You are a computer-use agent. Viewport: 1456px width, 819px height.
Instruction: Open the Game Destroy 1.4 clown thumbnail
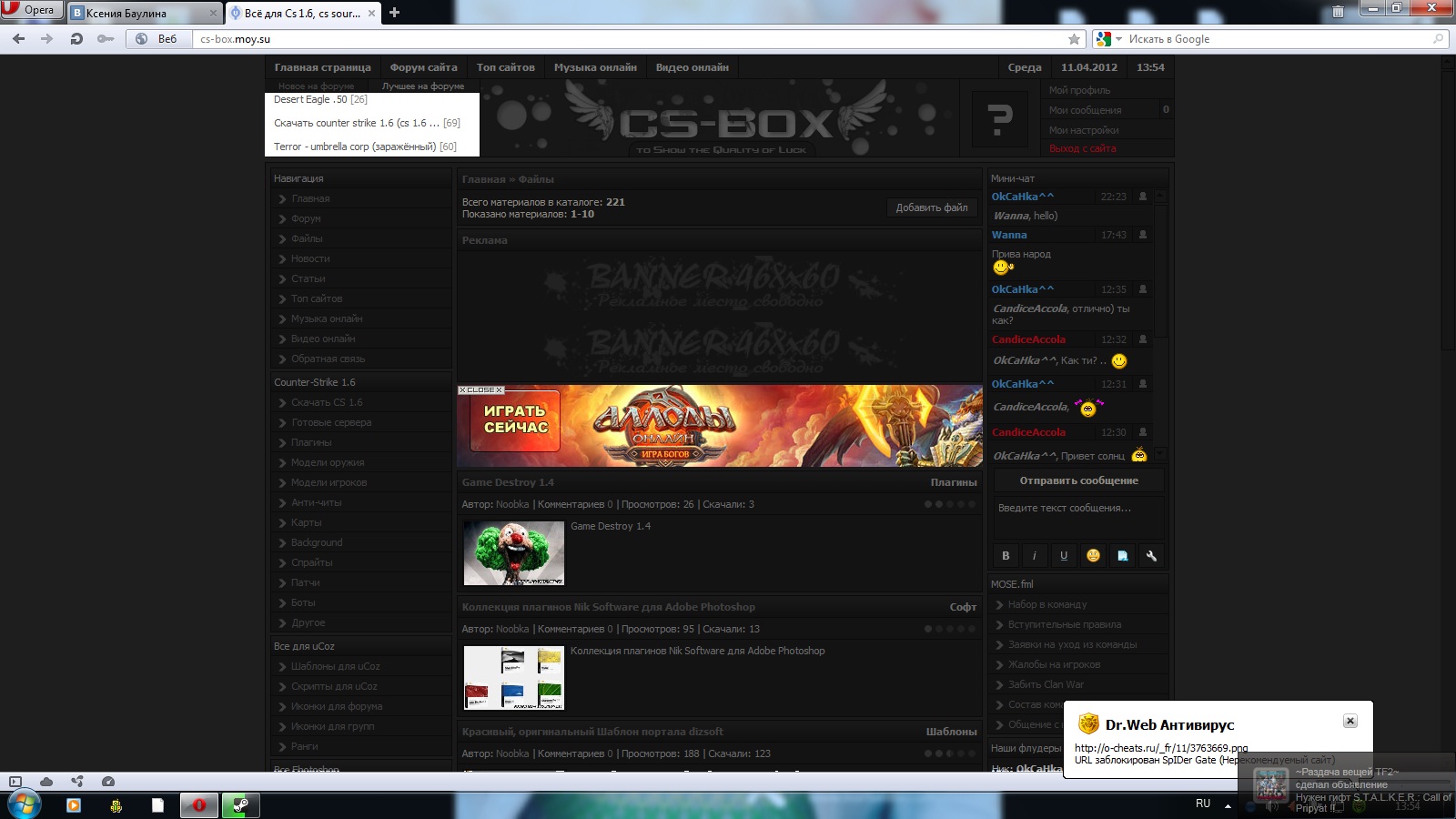pos(514,553)
